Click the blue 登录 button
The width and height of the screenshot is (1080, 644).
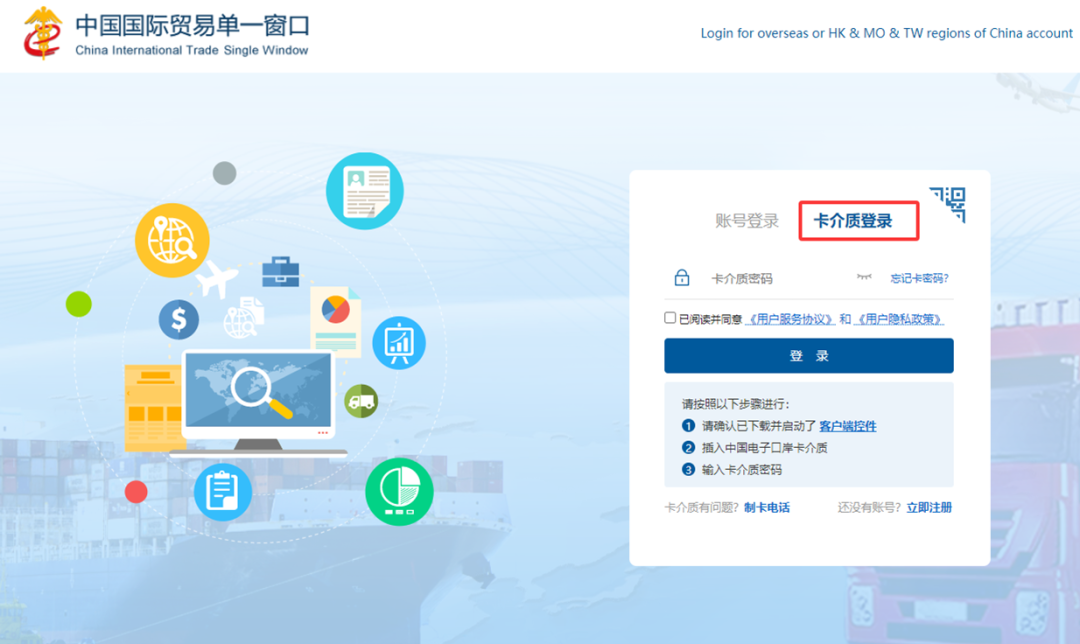(809, 355)
